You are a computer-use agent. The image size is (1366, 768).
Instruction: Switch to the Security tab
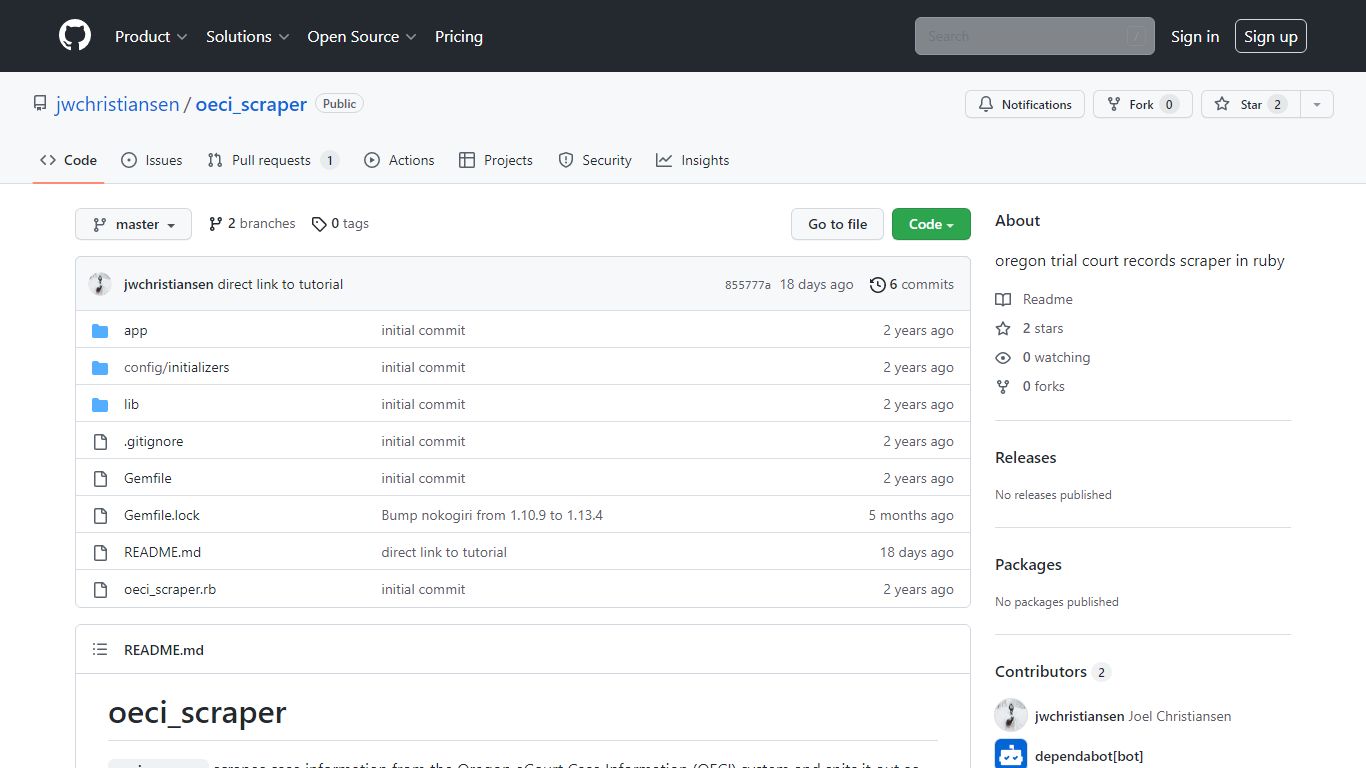click(x=595, y=160)
